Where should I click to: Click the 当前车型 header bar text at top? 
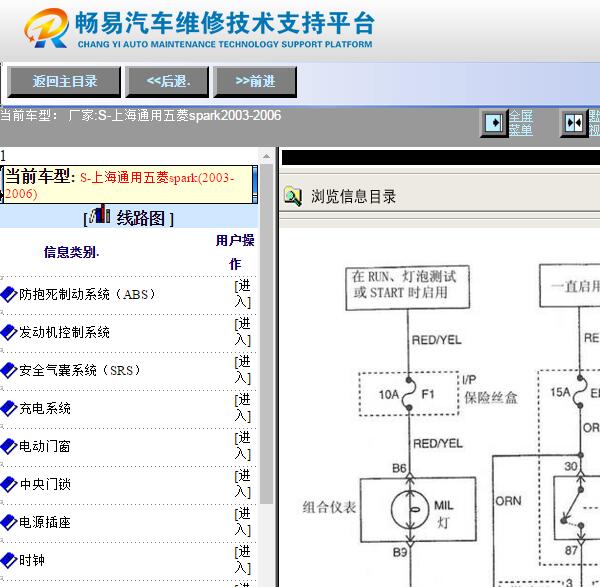click(141, 115)
